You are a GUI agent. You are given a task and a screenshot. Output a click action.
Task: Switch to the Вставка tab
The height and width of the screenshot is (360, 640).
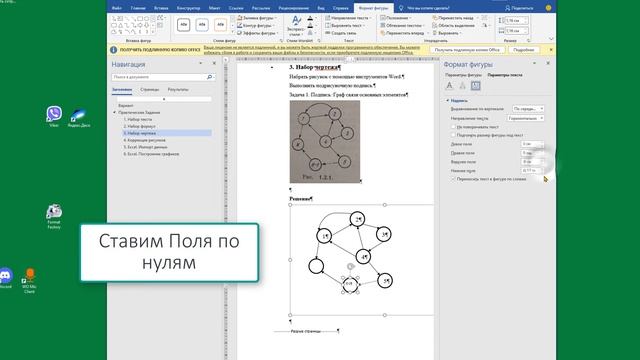(x=161, y=8)
